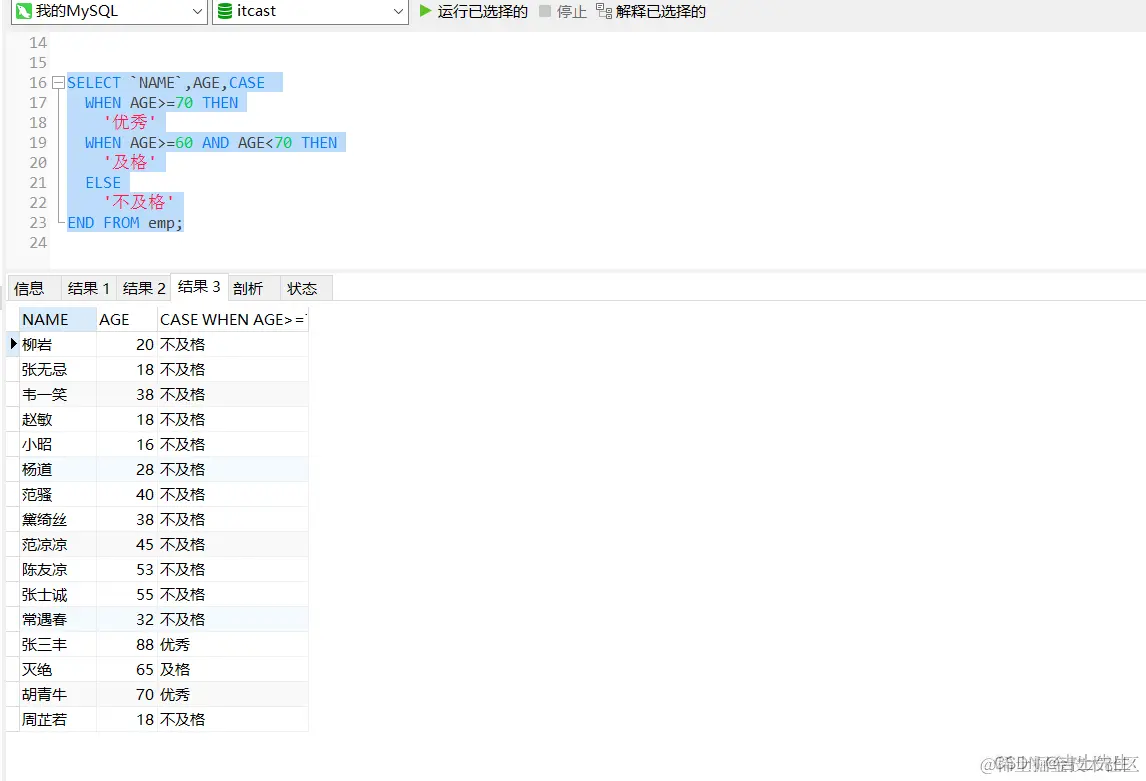Click the CASE keyword on line 16
This screenshot has height=781, width=1146.
coord(247,83)
